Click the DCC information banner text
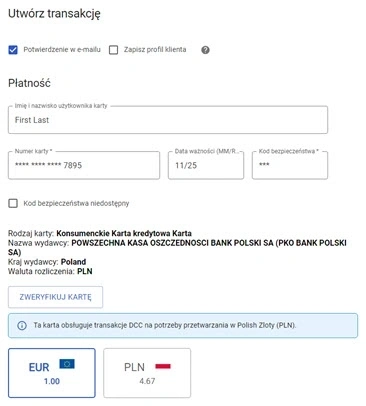The height and width of the screenshot is (406, 366). point(165,325)
